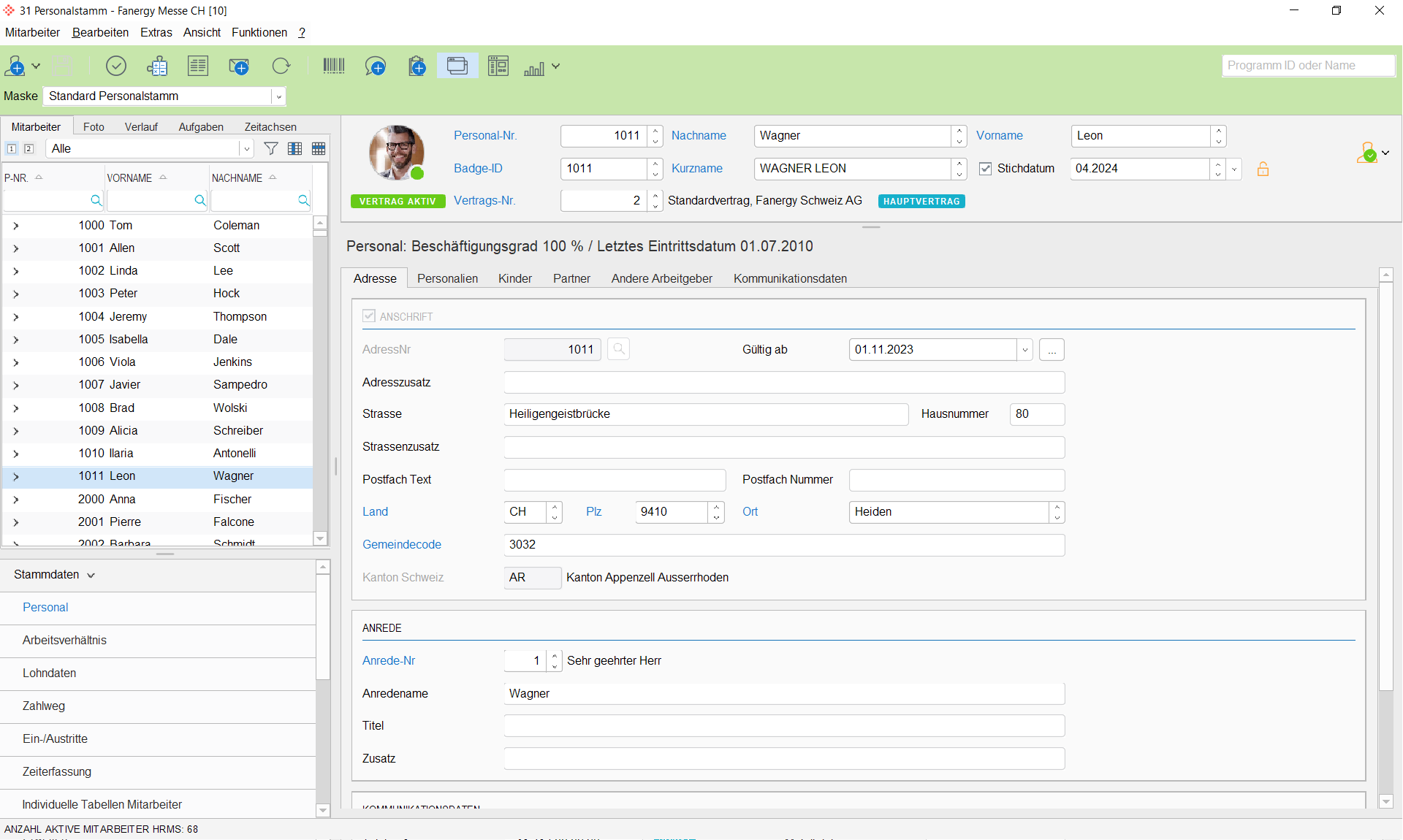Toggle list view mode 2 button
The height and width of the screenshot is (840, 1403).
click(x=28, y=148)
